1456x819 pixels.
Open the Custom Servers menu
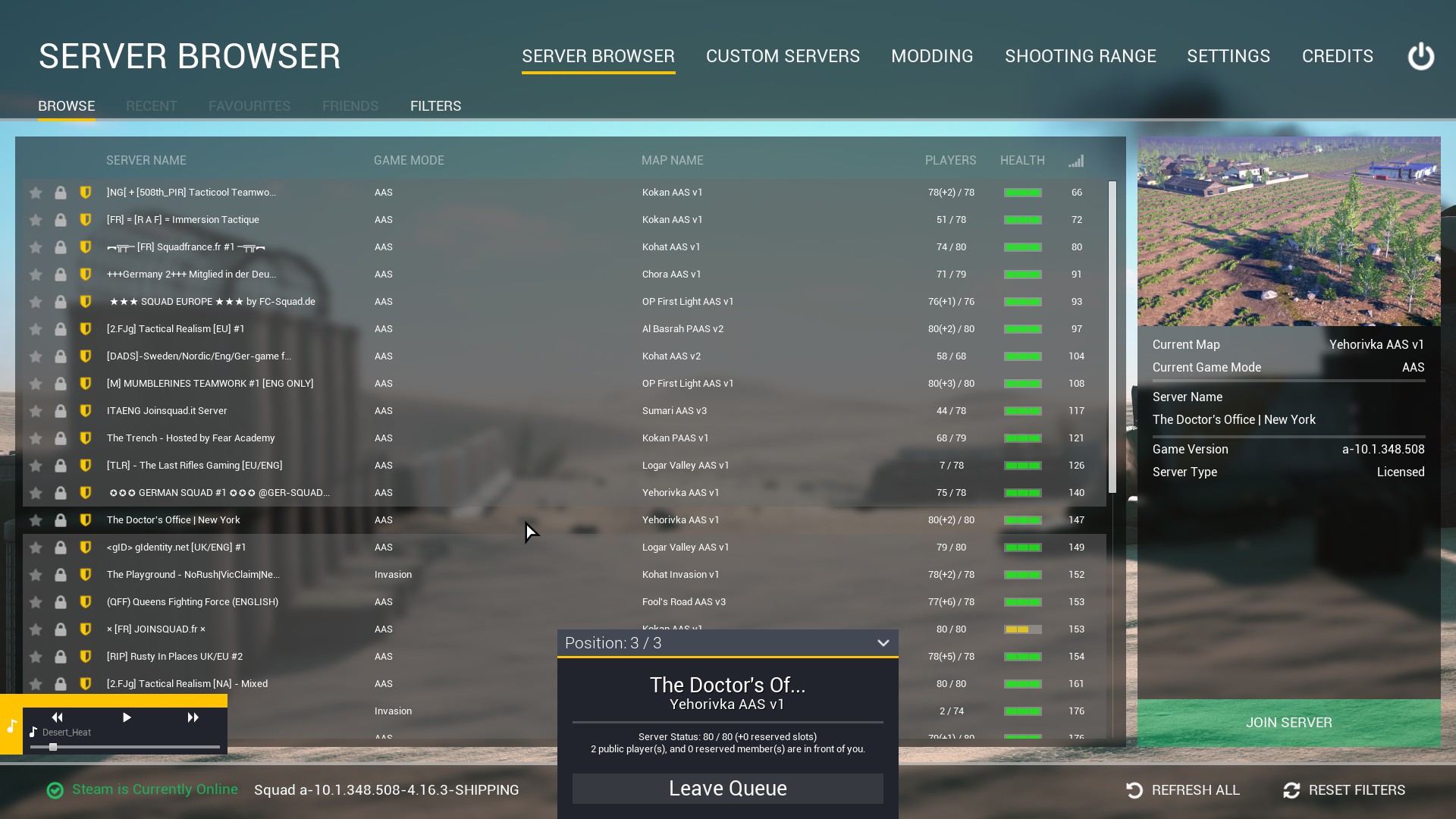(x=783, y=56)
